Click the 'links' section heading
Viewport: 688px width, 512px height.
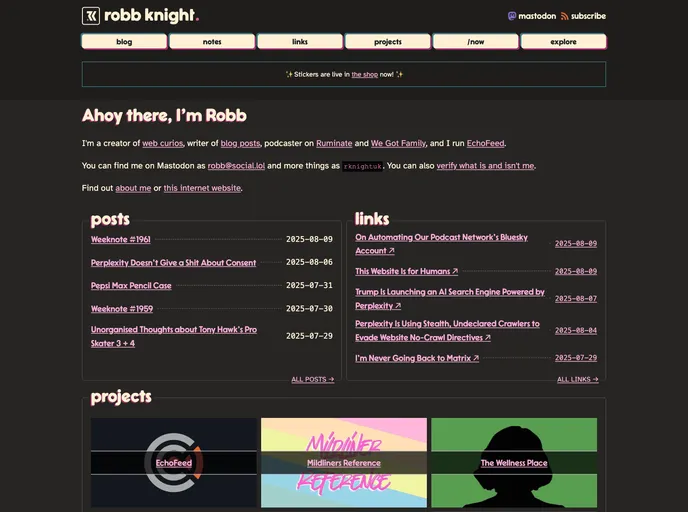click(x=372, y=218)
